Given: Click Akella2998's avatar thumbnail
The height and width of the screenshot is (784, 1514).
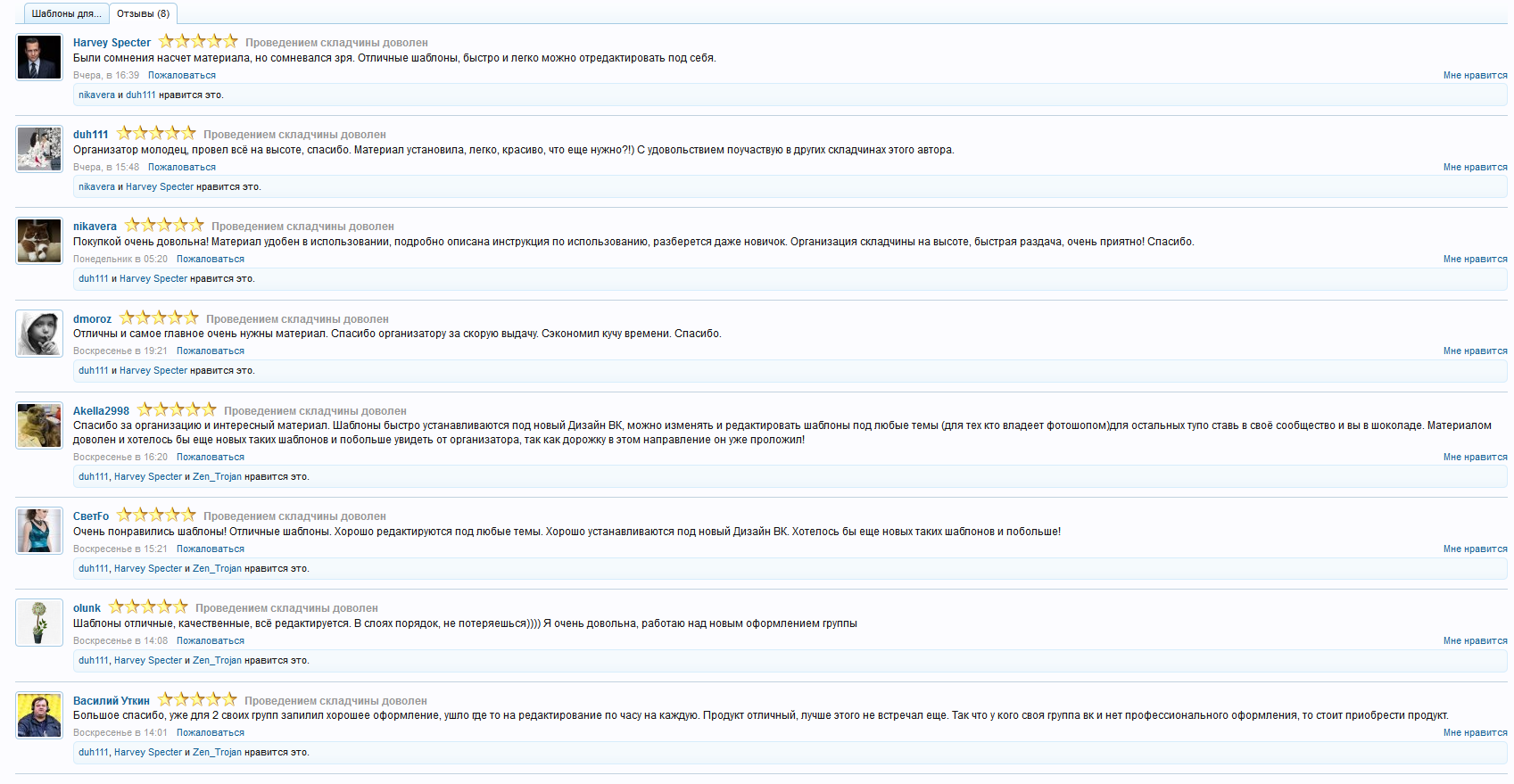Looking at the screenshot, I should click(39, 425).
